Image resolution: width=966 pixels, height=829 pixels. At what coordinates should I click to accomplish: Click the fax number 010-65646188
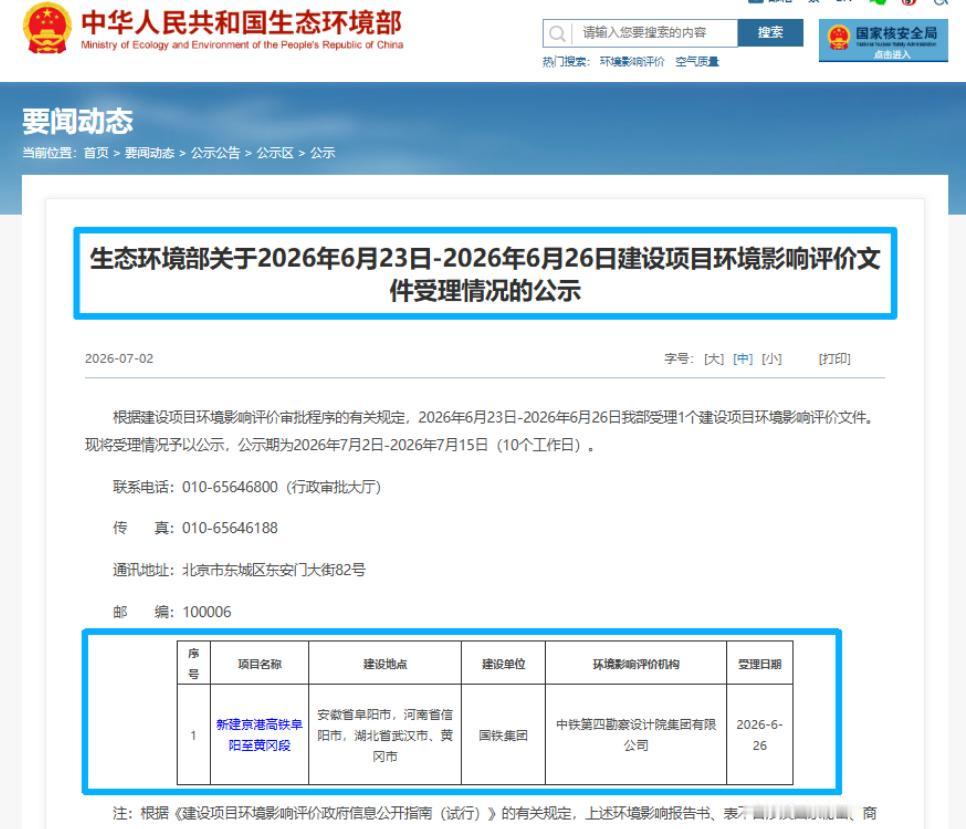230,528
